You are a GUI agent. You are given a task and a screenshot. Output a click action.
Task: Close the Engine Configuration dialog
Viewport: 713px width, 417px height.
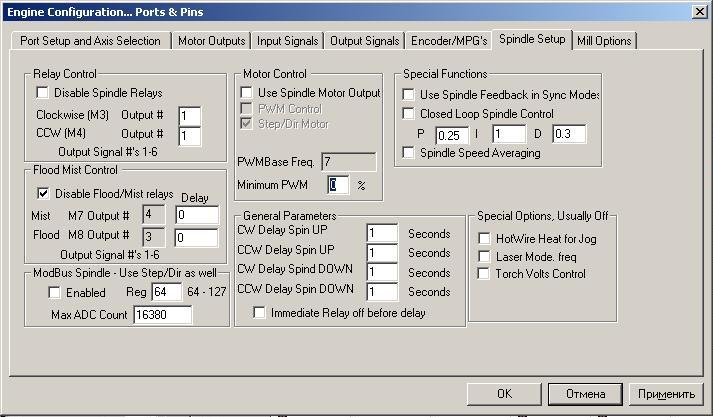pos(699,12)
